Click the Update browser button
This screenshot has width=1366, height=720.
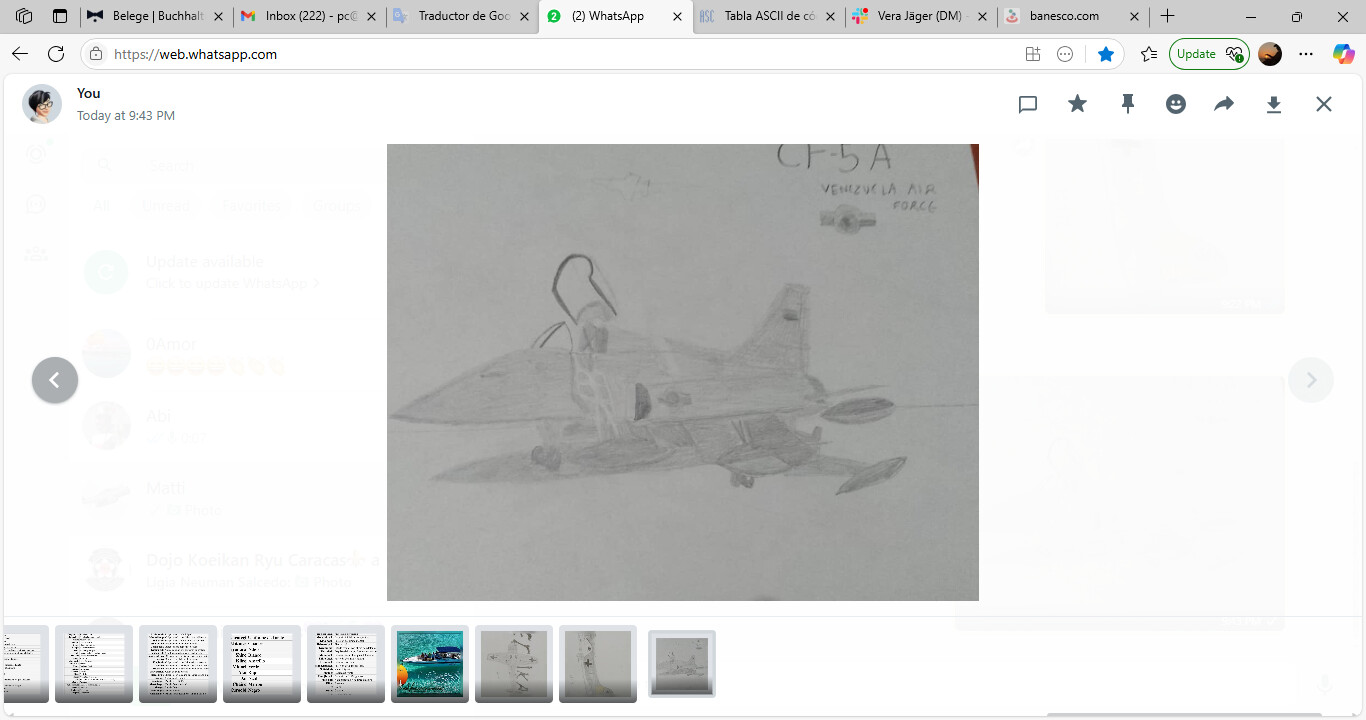click(x=1209, y=54)
